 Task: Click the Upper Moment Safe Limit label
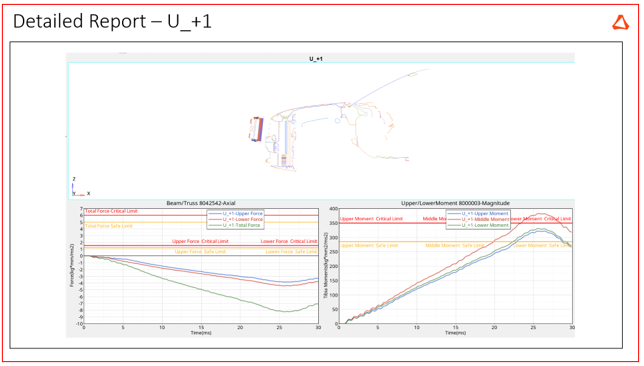[369, 245]
